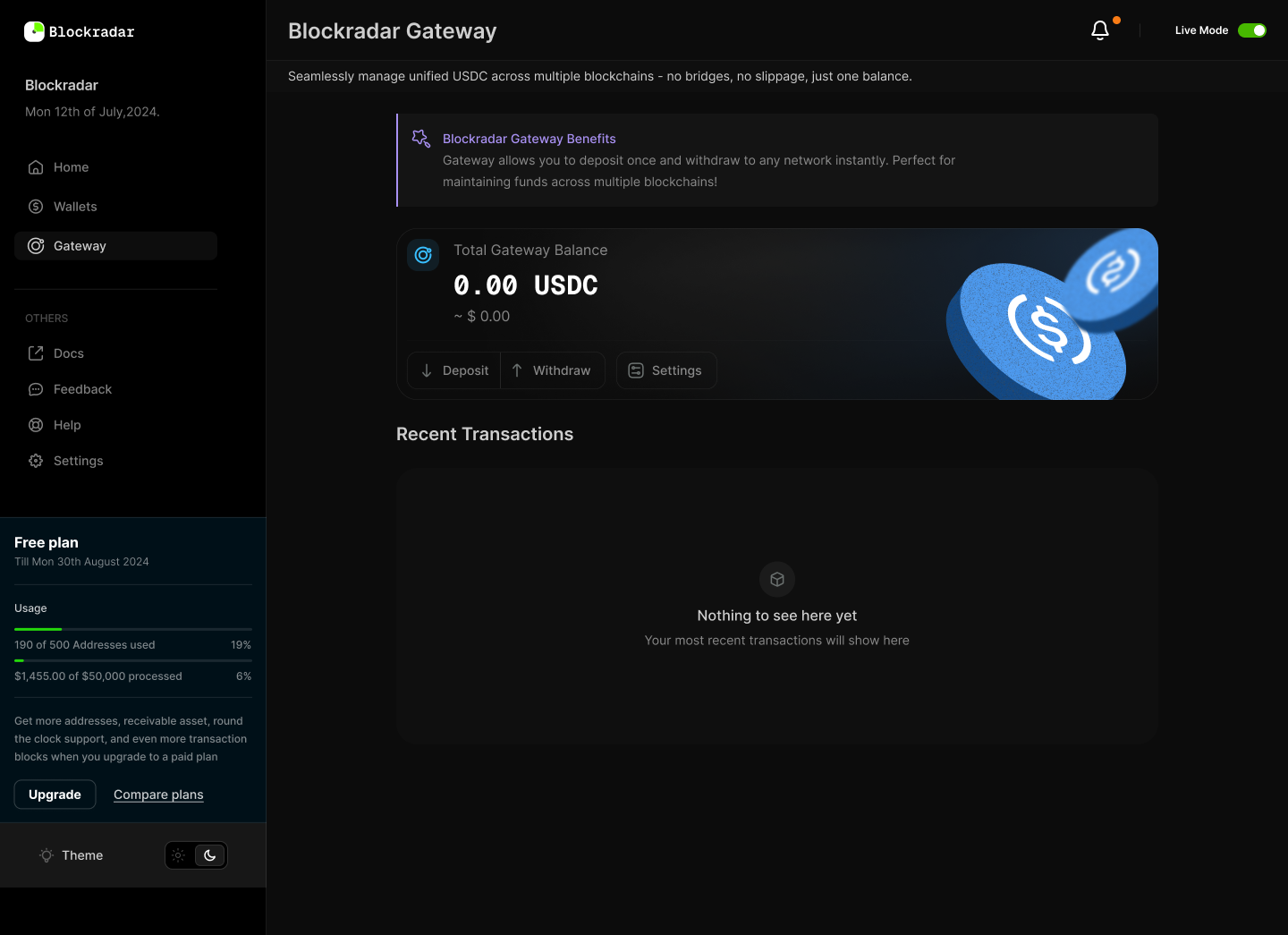The image size is (1288, 935).
Task: Open Gateway Settings button in balance card
Action: tap(666, 370)
